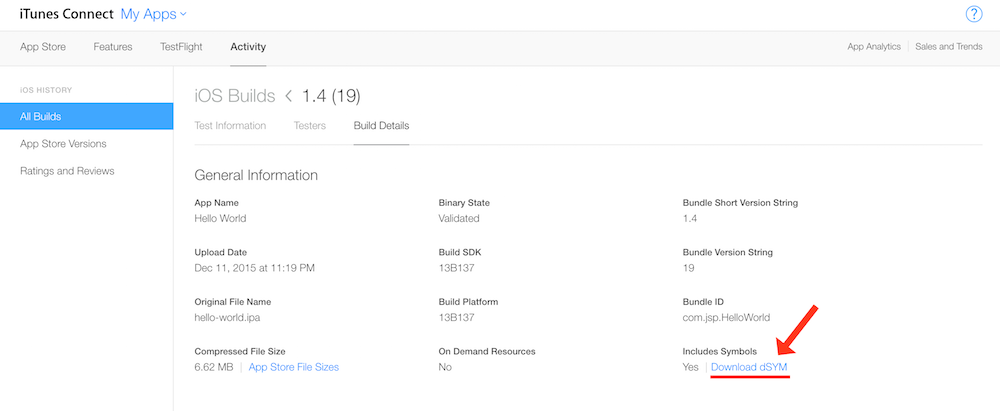Open App Store Versions in sidebar

coord(63,144)
